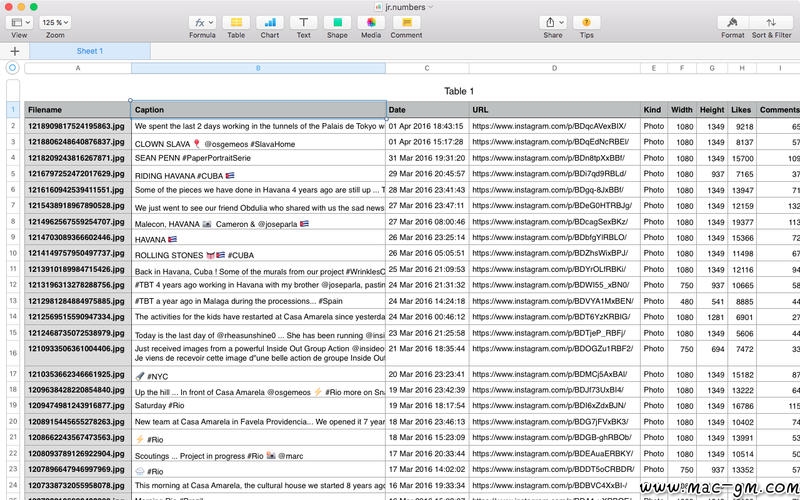
Task: Select column A header
Action: [x=78, y=68]
